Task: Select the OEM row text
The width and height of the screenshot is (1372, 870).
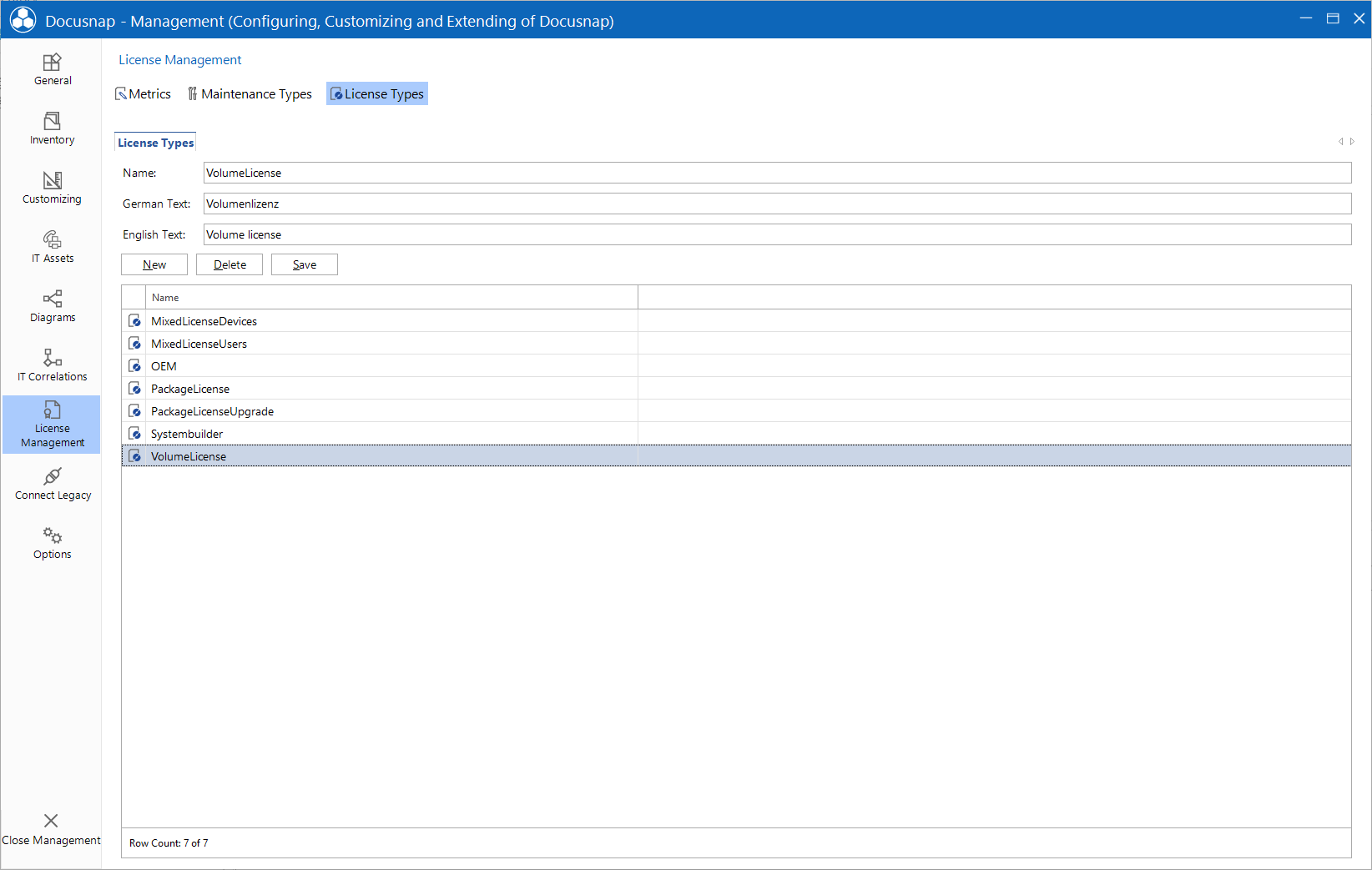Action: pyautogui.click(x=164, y=366)
